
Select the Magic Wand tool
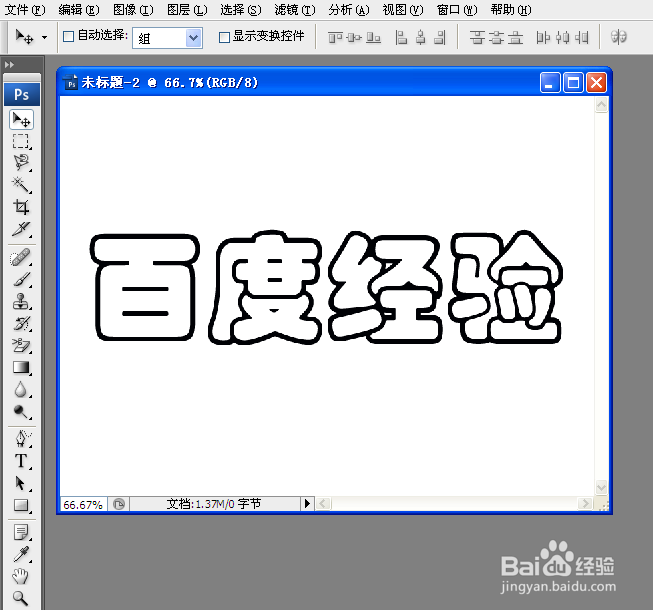(x=20, y=185)
